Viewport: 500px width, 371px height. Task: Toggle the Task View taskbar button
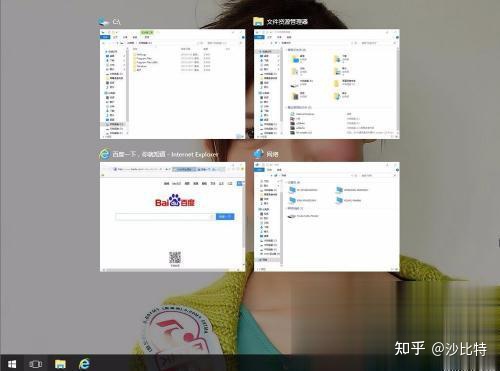tap(35, 364)
